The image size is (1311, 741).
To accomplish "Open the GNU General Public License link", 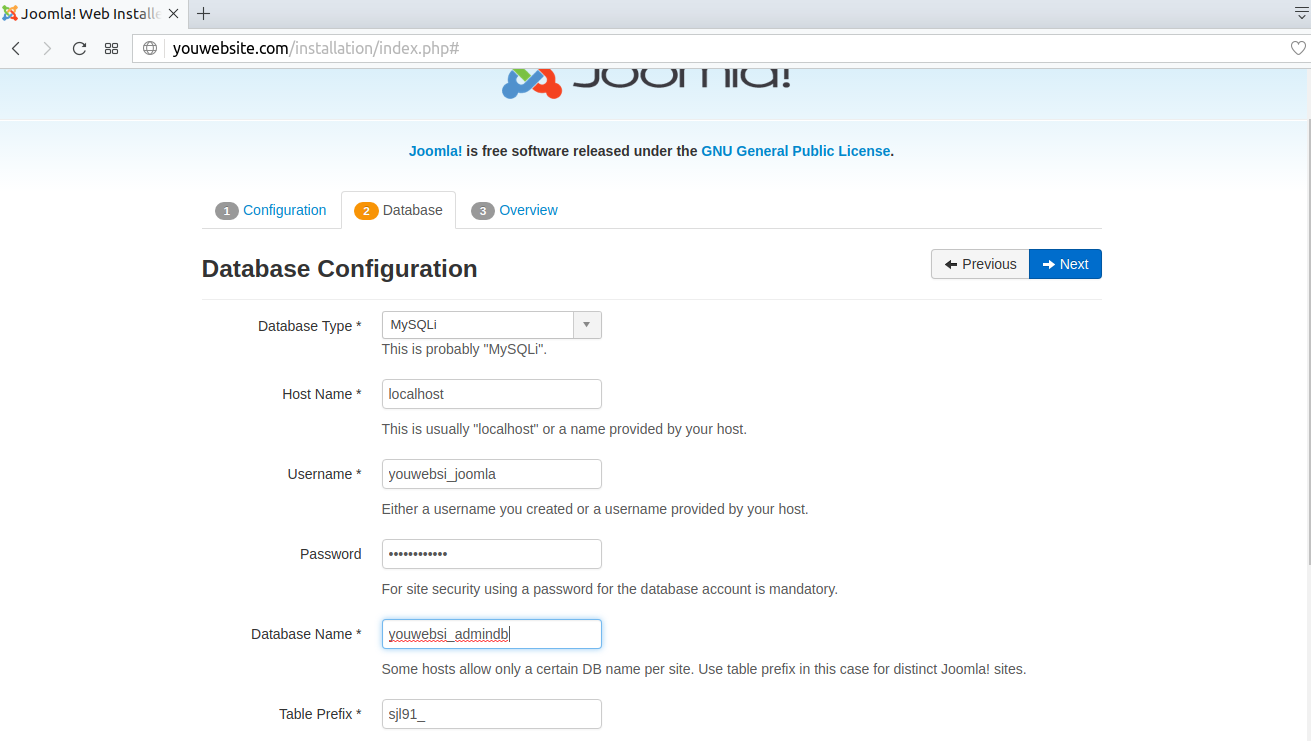I will point(795,151).
